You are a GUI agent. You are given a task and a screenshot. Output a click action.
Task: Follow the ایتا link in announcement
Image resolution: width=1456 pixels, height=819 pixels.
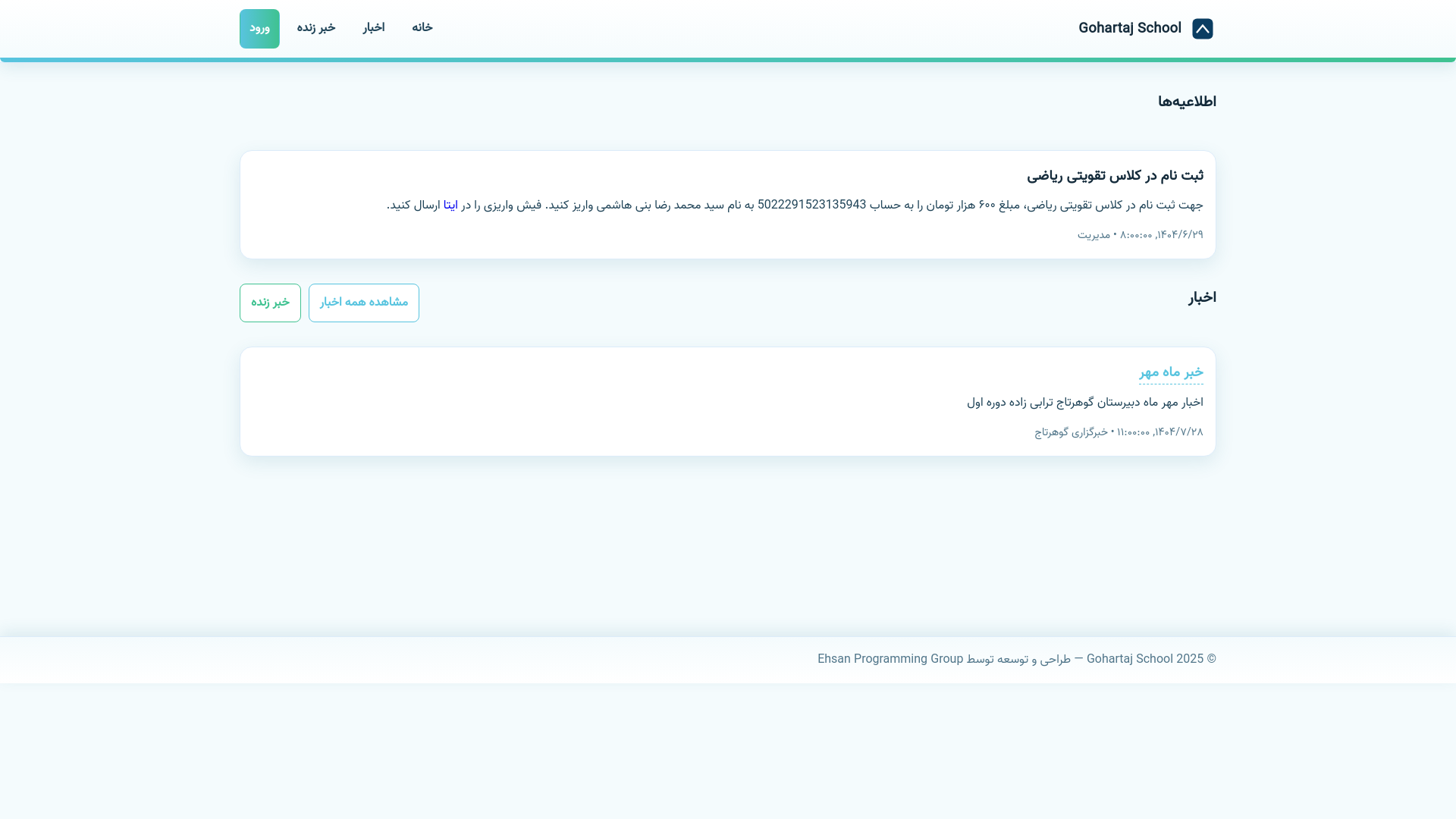[450, 206]
